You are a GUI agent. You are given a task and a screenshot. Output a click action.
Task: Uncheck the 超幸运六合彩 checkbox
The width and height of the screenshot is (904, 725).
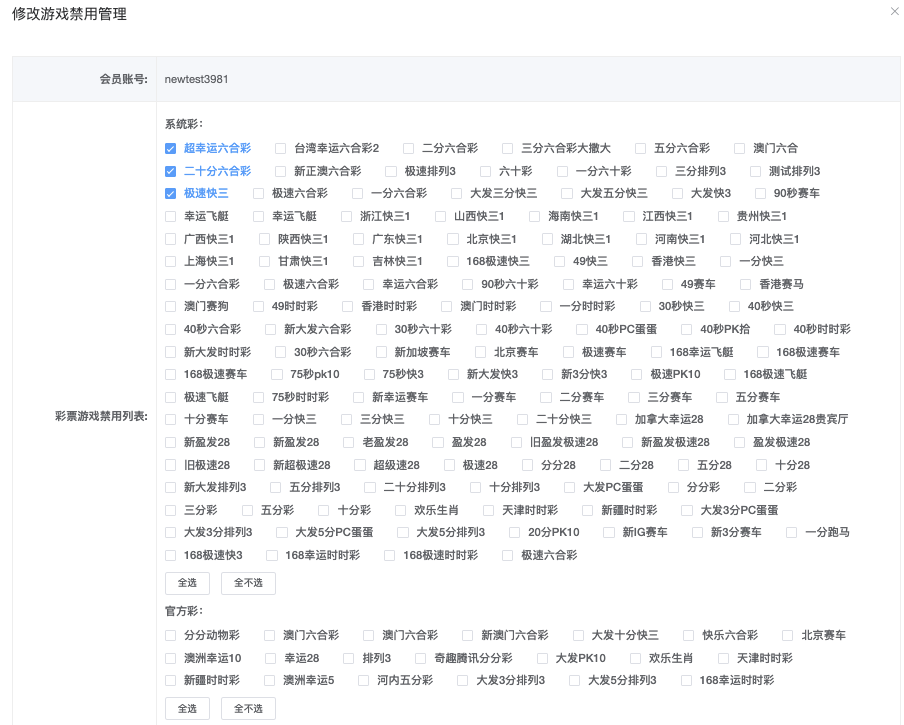pyautogui.click(x=171, y=148)
